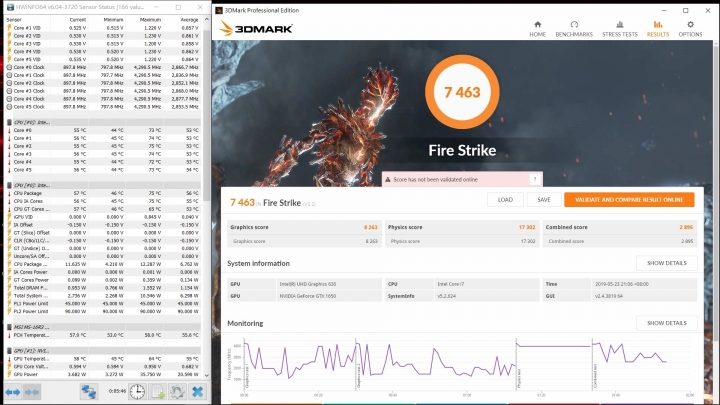720x405 pixels.
Task: Click the HWiNFO elapsed time 0:05:46
Action: click(x=117, y=391)
